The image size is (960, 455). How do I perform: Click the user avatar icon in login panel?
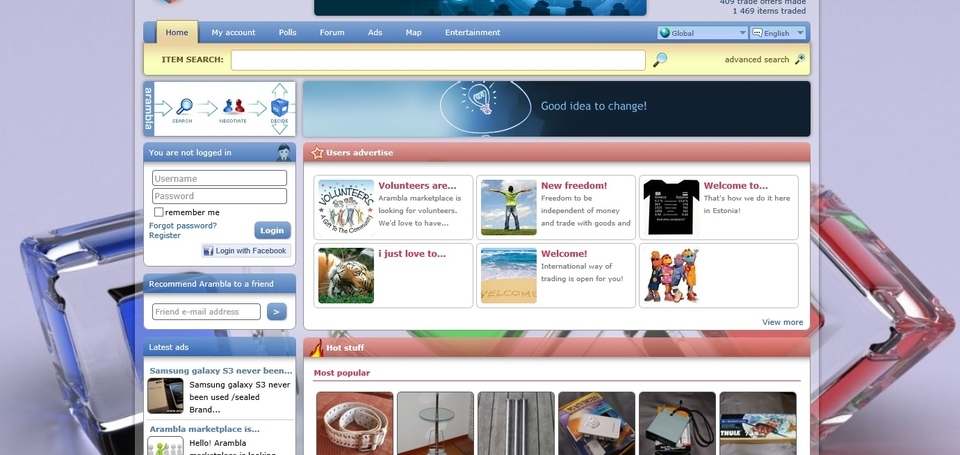tap(283, 152)
